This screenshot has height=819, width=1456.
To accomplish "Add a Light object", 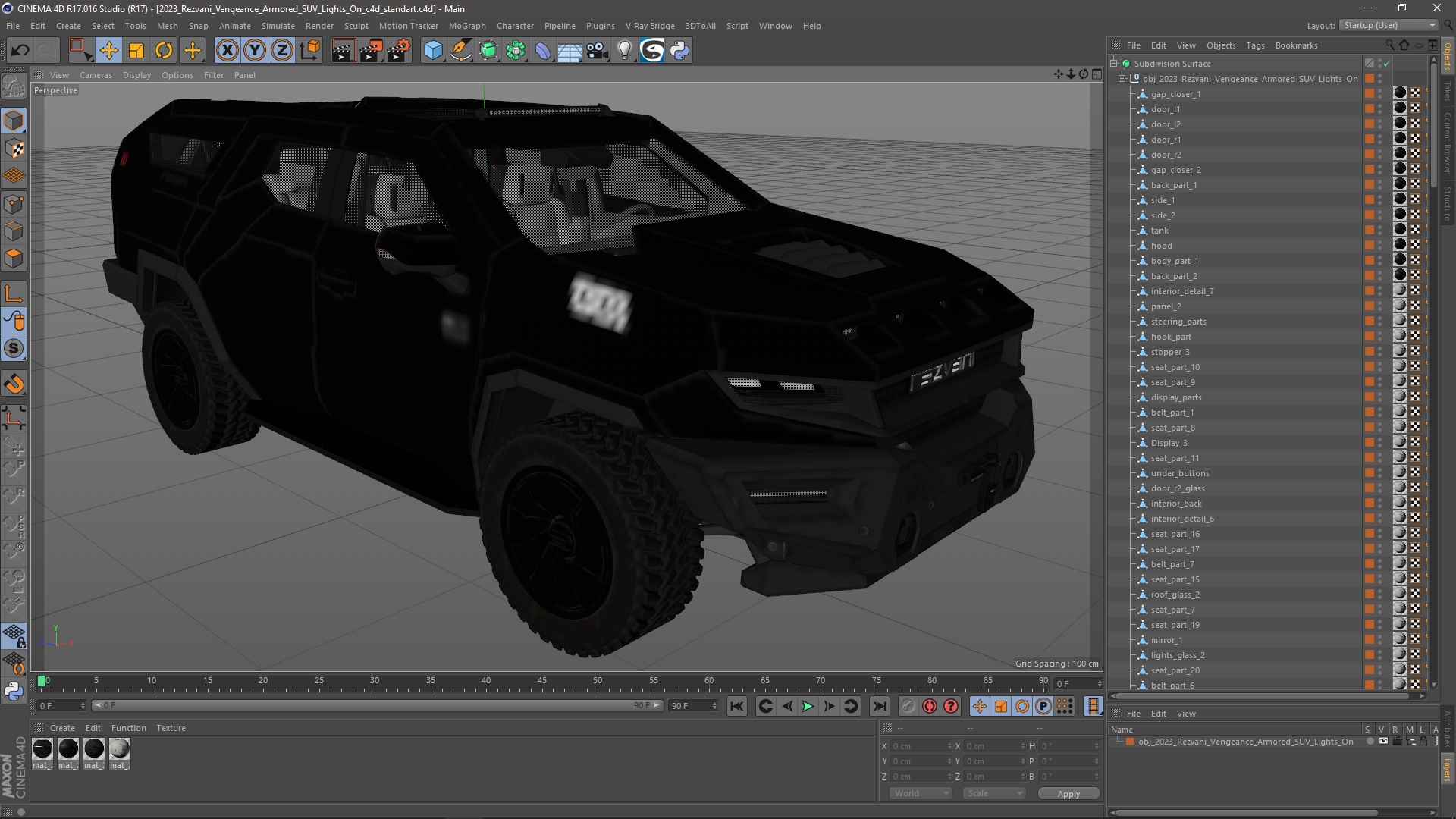I will coord(625,51).
